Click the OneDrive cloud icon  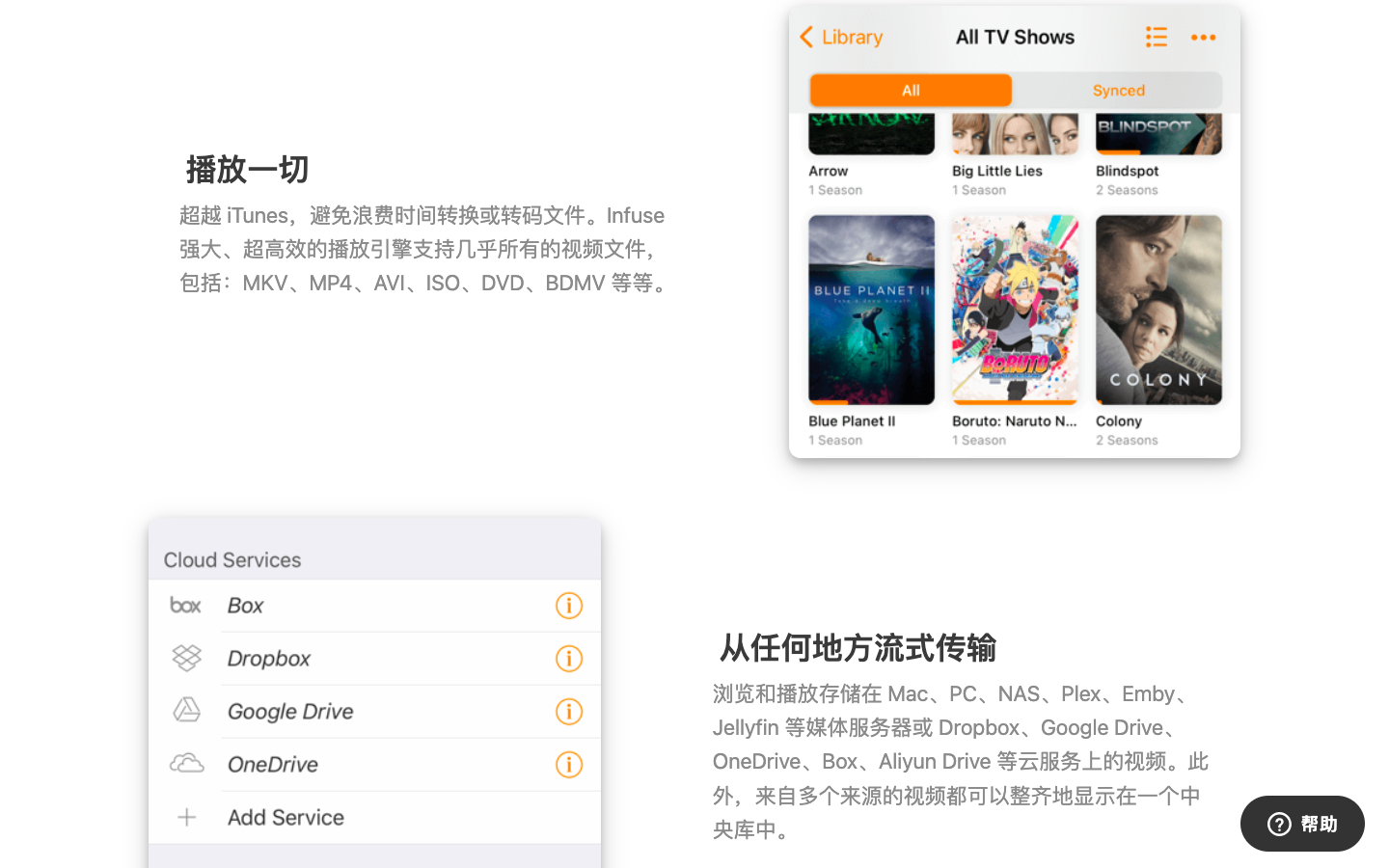click(x=186, y=763)
